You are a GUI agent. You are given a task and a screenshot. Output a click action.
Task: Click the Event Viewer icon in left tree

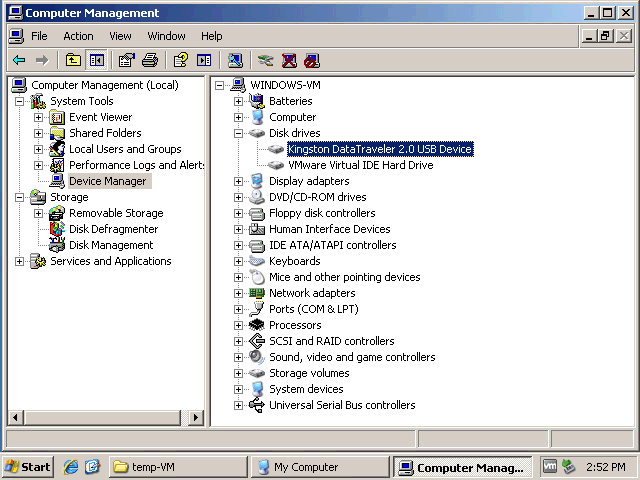[57, 117]
